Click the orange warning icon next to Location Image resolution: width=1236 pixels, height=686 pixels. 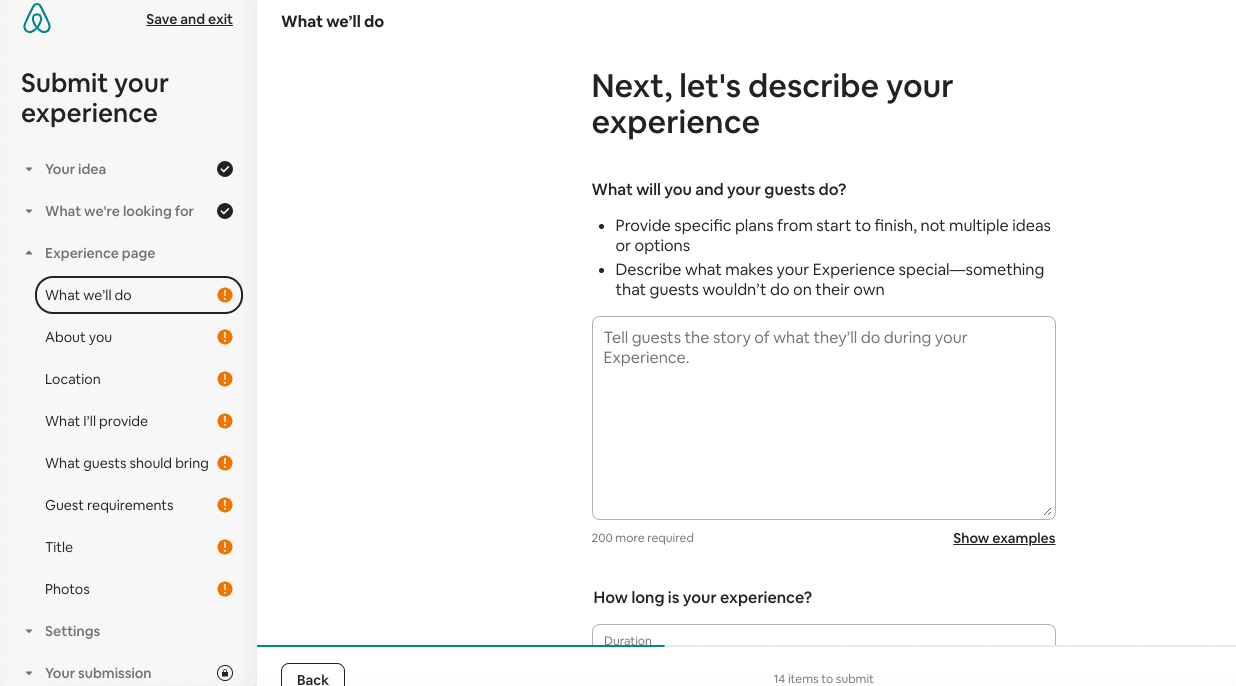coord(225,379)
